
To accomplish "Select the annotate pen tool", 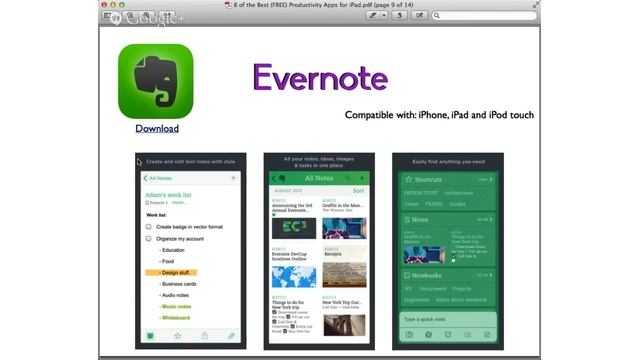I will click(x=373, y=16).
